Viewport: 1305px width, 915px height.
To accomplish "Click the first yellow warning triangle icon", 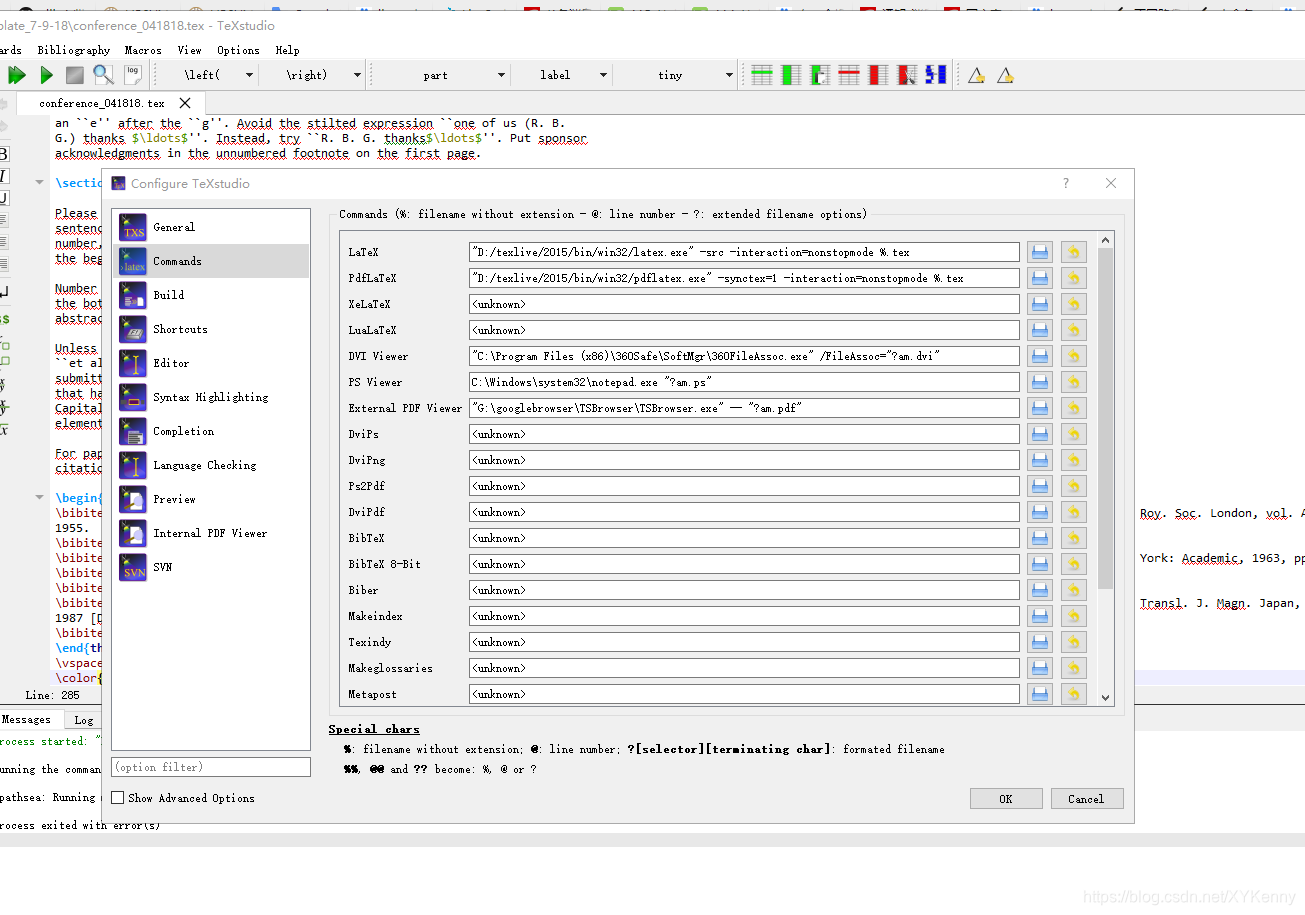I will (977, 75).
